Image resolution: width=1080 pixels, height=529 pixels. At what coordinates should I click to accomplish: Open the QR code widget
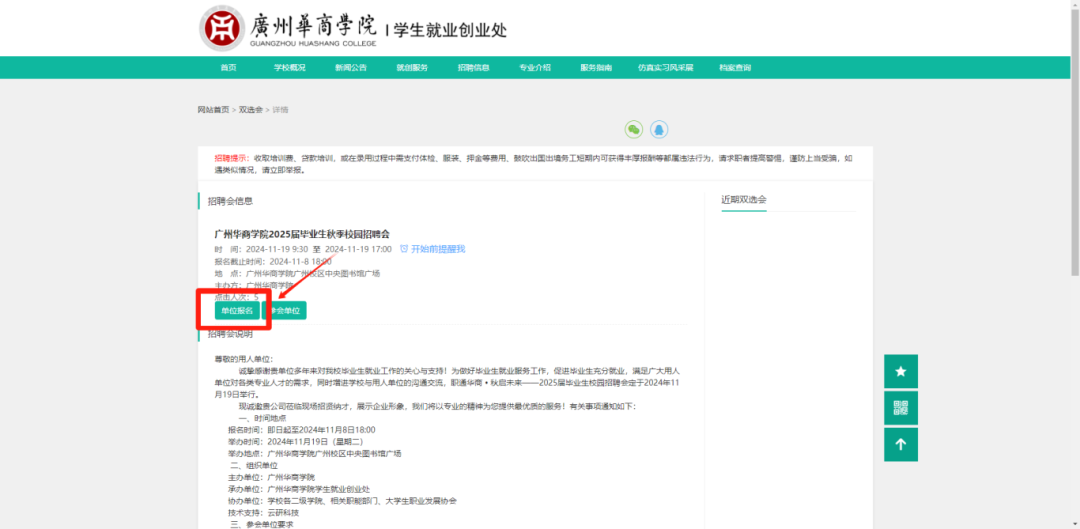point(900,408)
